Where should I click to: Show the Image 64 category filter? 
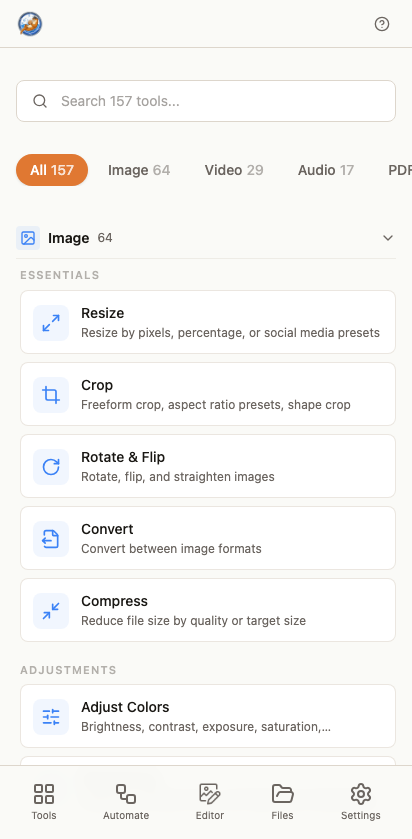point(139,170)
